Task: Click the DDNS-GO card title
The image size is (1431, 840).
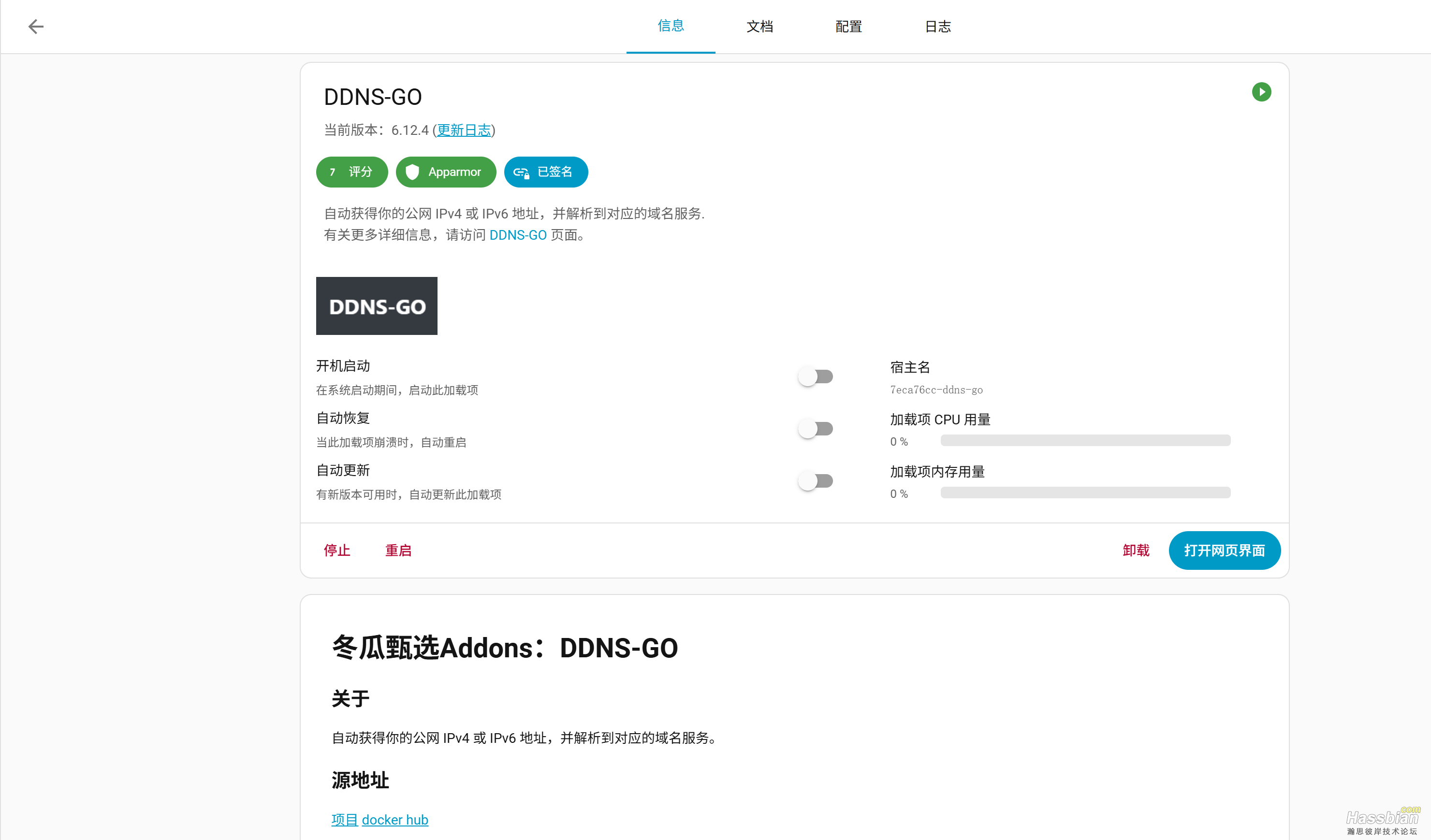Action: [x=373, y=97]
